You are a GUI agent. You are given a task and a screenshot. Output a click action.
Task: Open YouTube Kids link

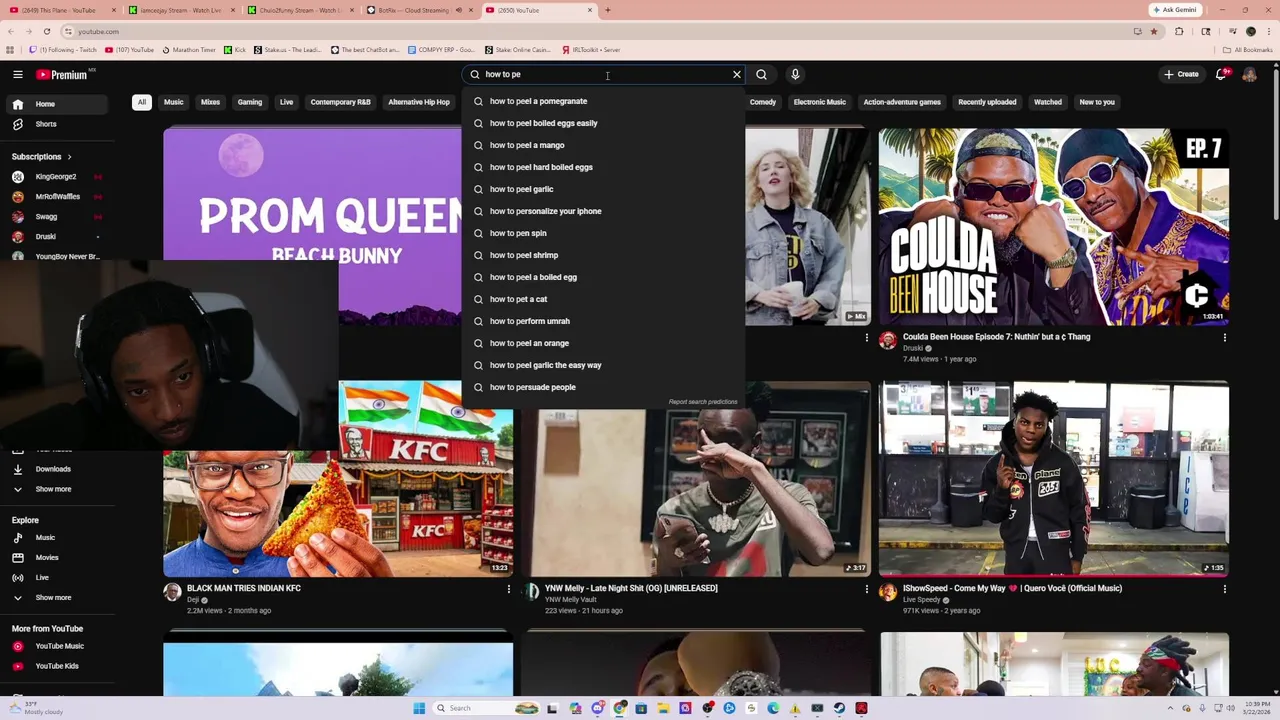pyautogui.click(x=58, y=666)
